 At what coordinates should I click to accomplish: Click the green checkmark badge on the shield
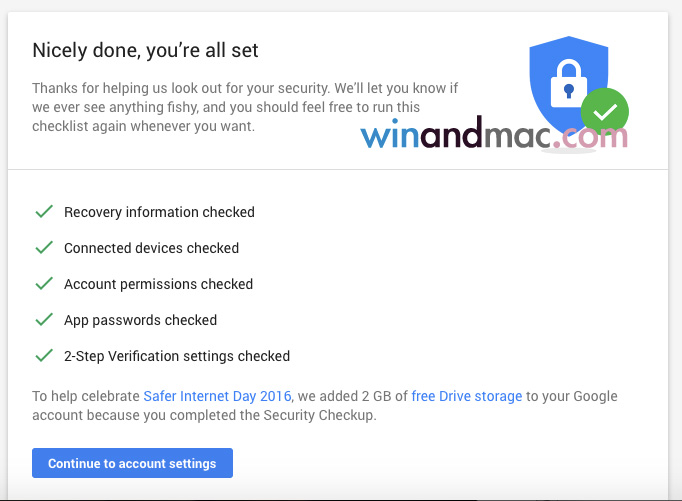(604, 112)
